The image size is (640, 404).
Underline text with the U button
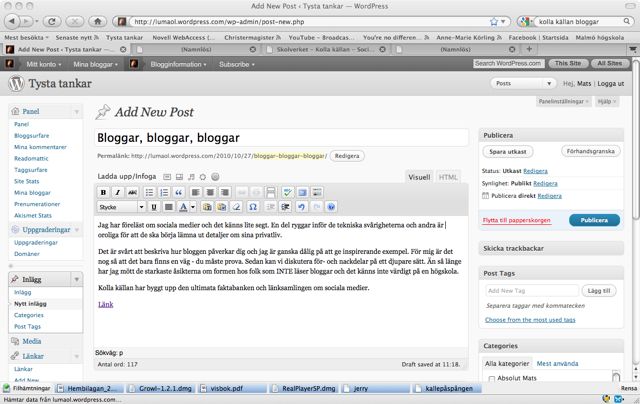coord(154,207)
